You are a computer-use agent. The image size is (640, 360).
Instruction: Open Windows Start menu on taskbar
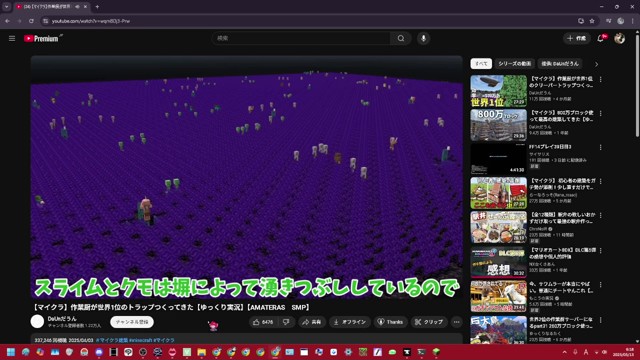pos(11,352)
